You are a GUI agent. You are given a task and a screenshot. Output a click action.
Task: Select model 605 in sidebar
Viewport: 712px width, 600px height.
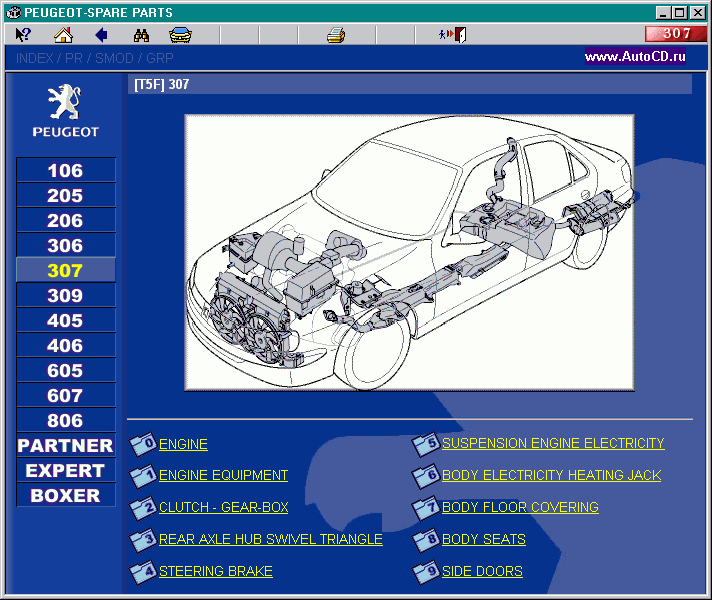pos(65,371)
